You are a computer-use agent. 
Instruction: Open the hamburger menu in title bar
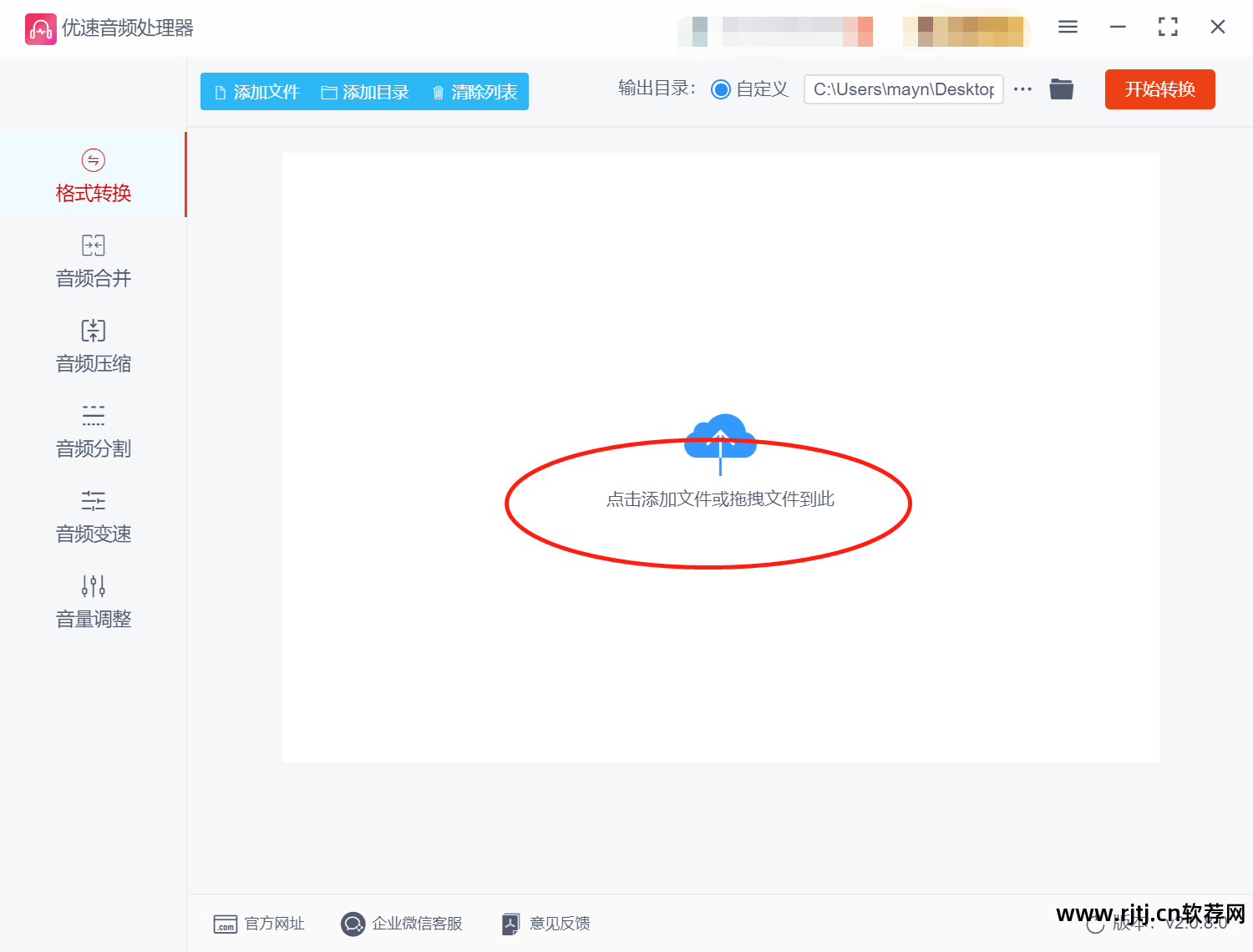1068,27
